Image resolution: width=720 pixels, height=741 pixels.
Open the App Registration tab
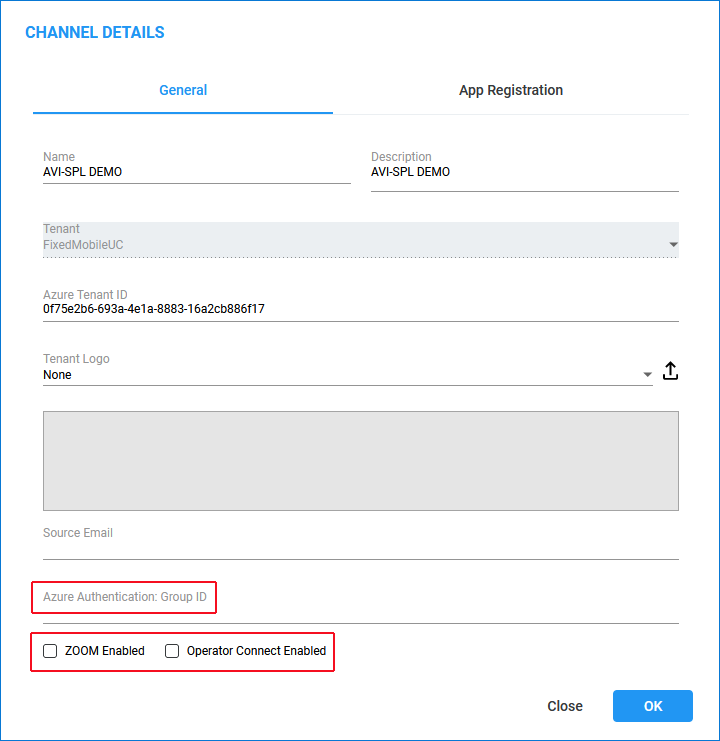pyautogui.click(x=511, y=90)
